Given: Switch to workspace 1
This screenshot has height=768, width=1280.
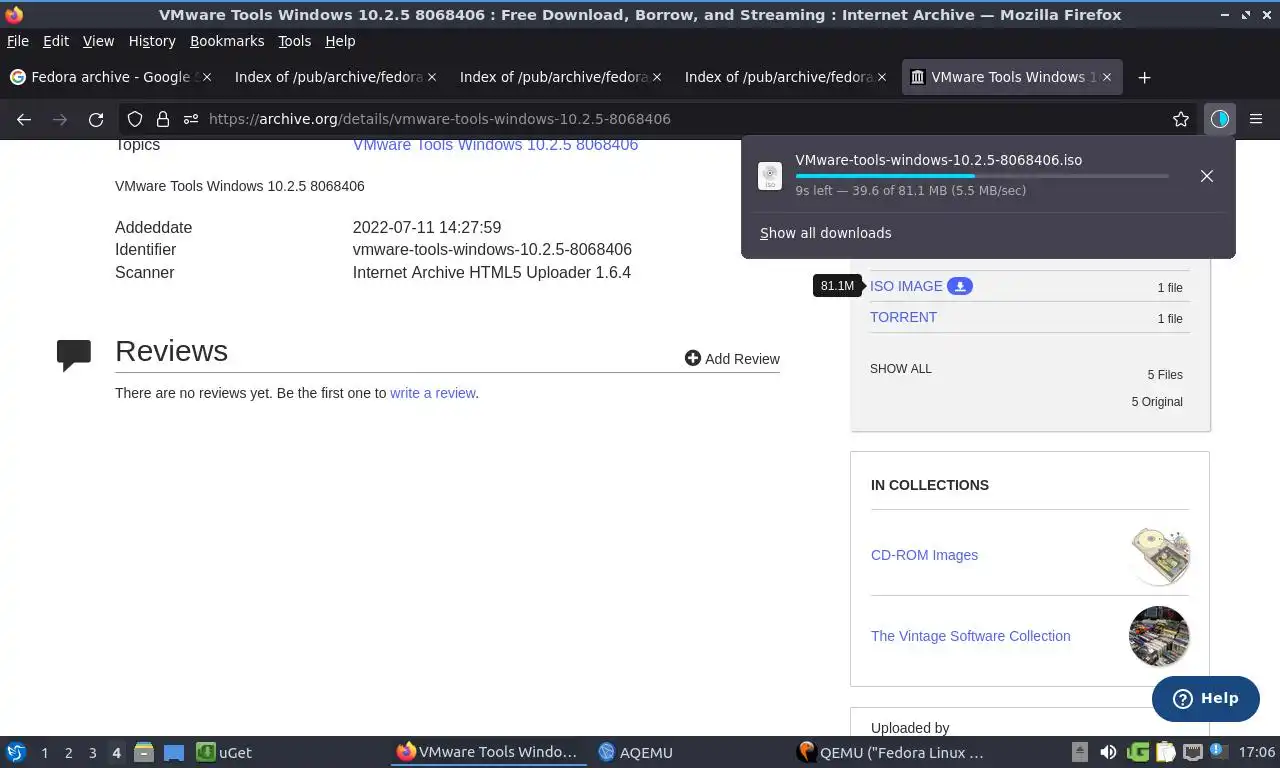Looking at the screenshot, I should pyautogui.click(x=44, y=752).
